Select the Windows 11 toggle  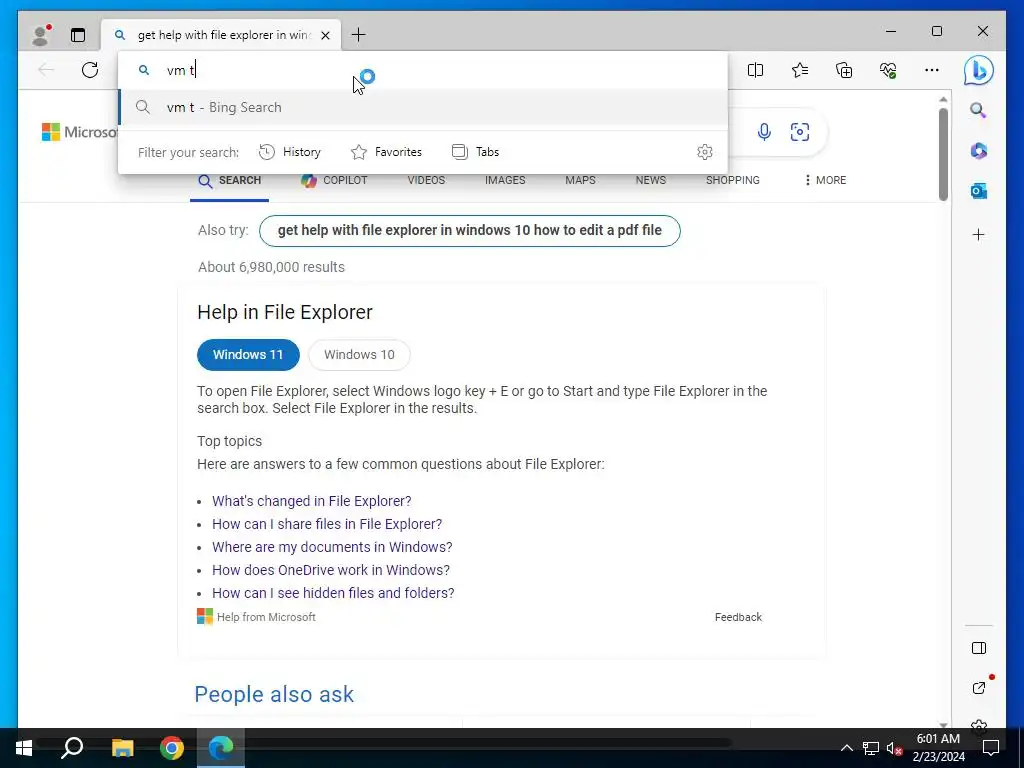pyautogui.click(x=248, y=355)
